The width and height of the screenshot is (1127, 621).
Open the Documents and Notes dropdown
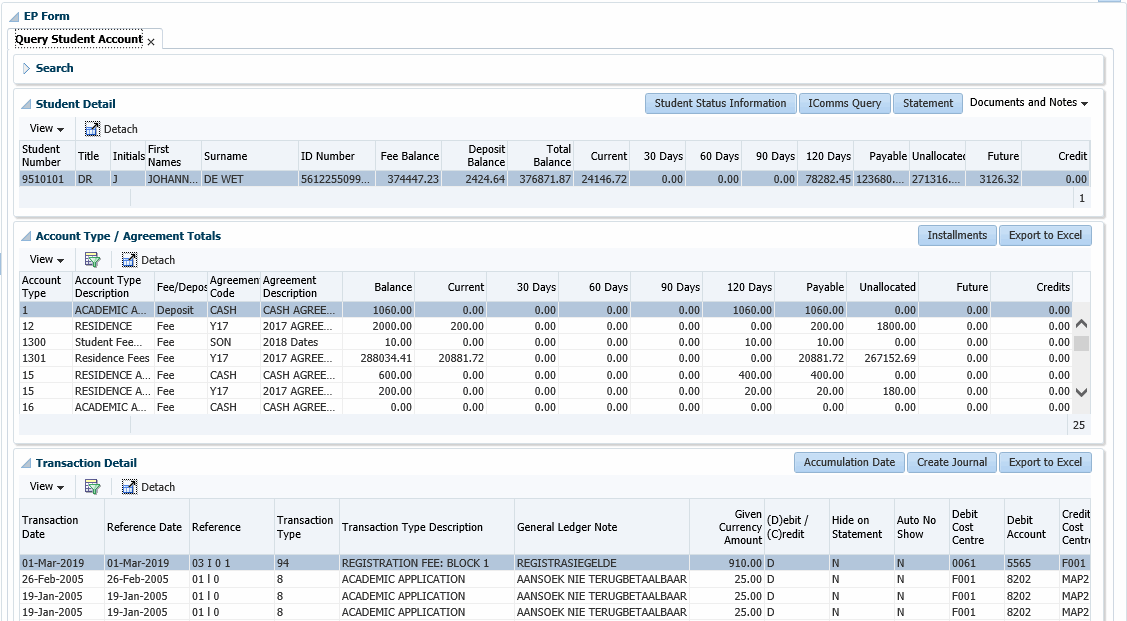[x=1029, y=103]
